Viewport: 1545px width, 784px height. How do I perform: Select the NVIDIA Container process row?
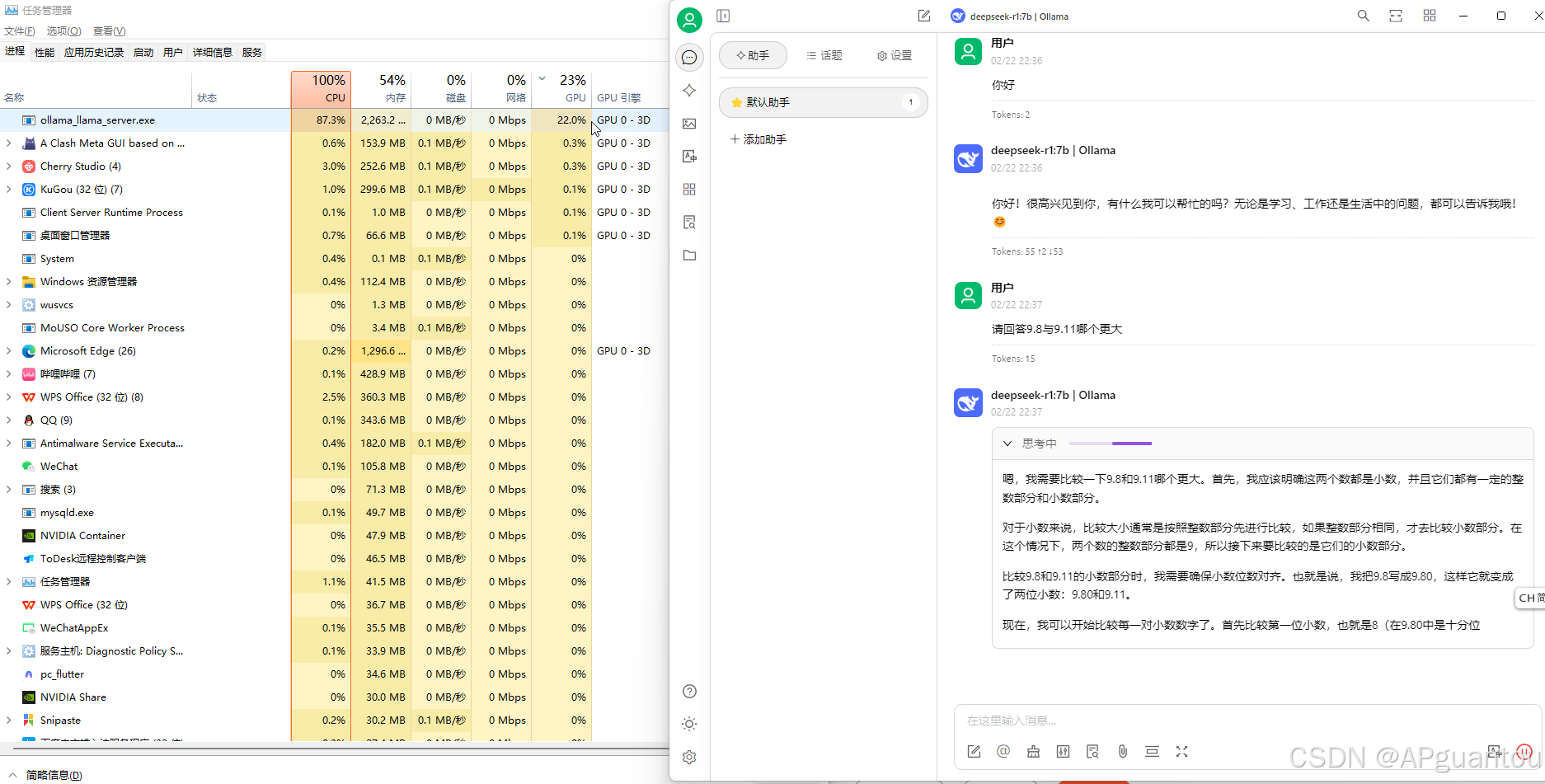[x=334, y=535]
